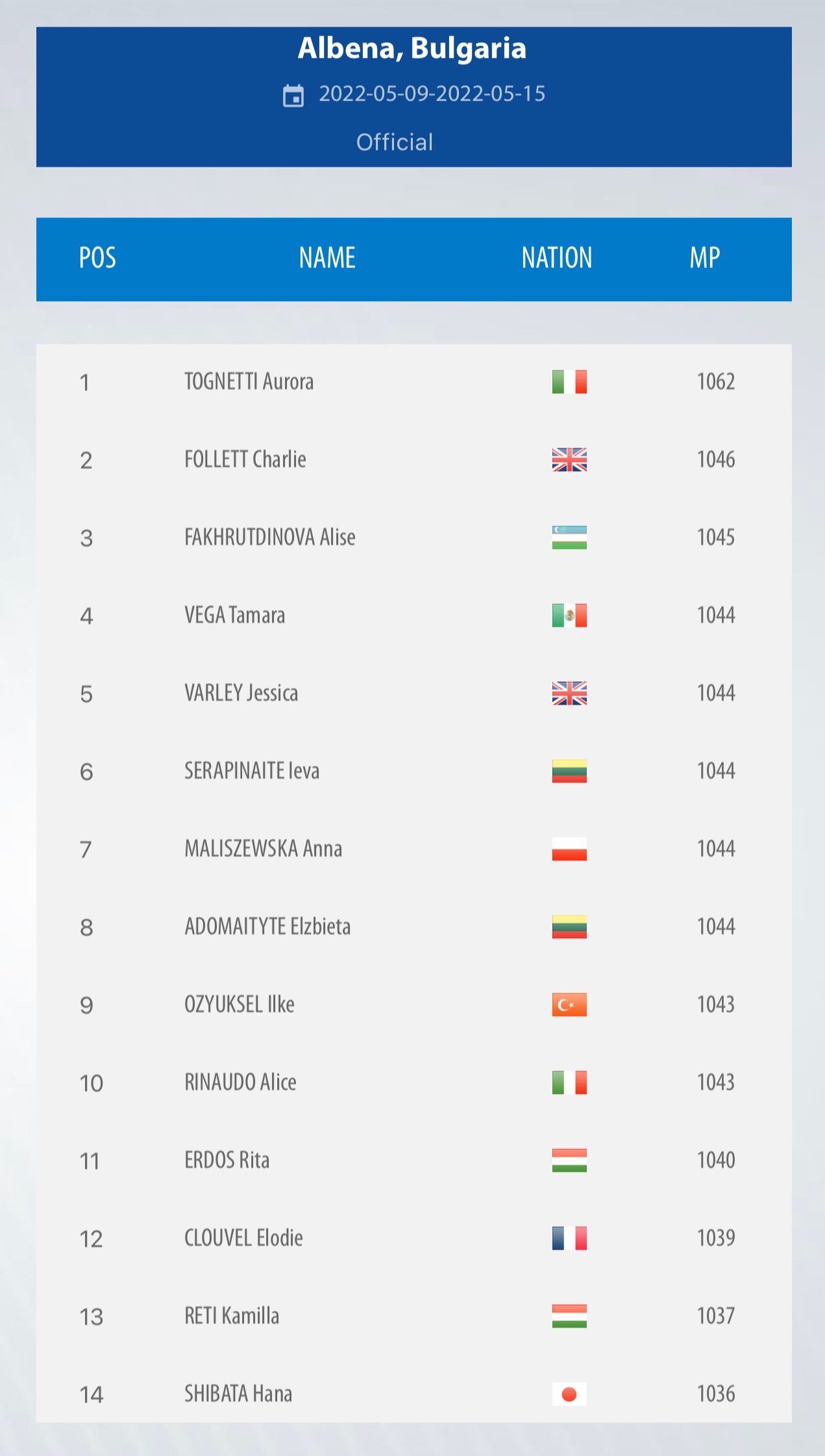Click Hungary flag in ERDOS Rita row
The height and width of the screenshot is (1456, 825).
pos(569,1161)
